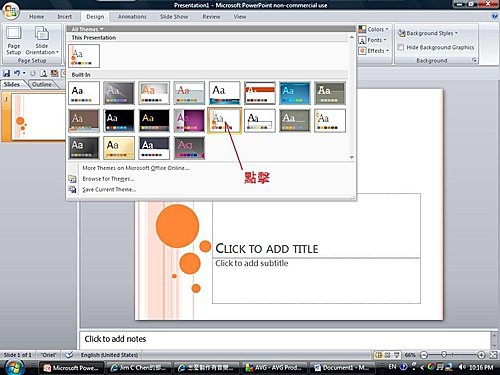Open the theme Fonts dropdown
500x375 pixels.
click(x=372, y=40)
